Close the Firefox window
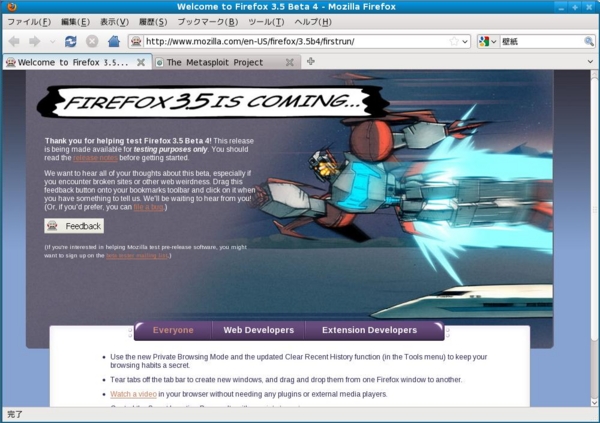The height and width of the screenshot is (423, 600). [589, 7]
